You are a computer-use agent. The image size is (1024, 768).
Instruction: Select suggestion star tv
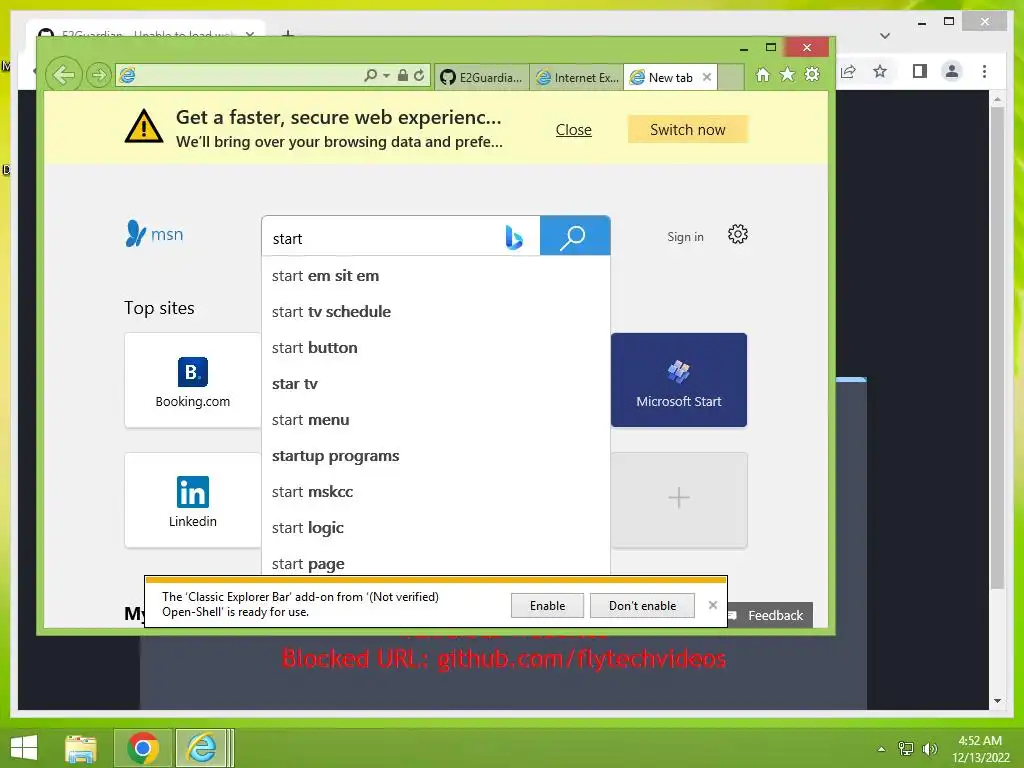(x=436, y=384)
